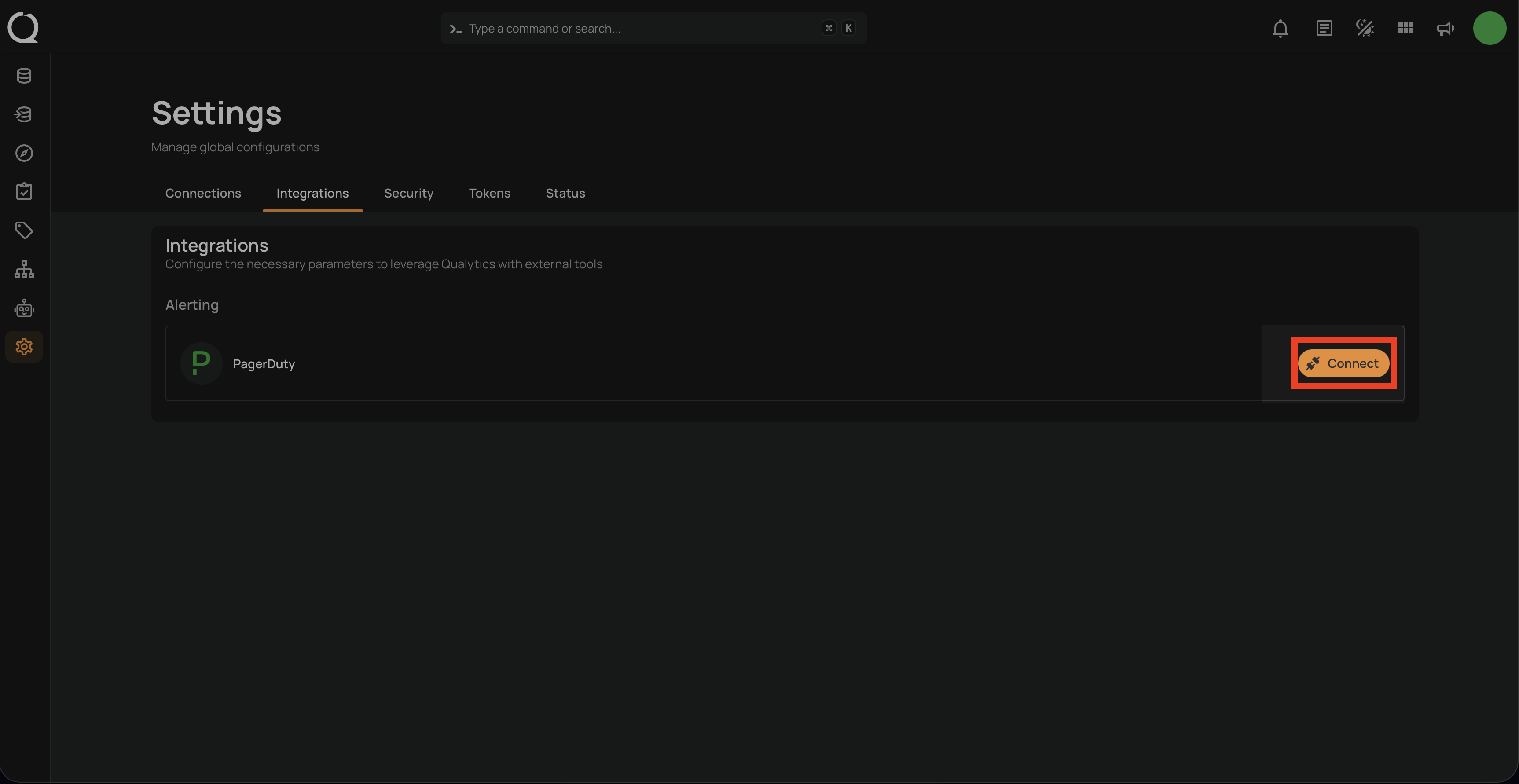Viewport: 1519px width, 784px height.
Task: Click the megaphone announcements icon
Action: [1445, 28]
